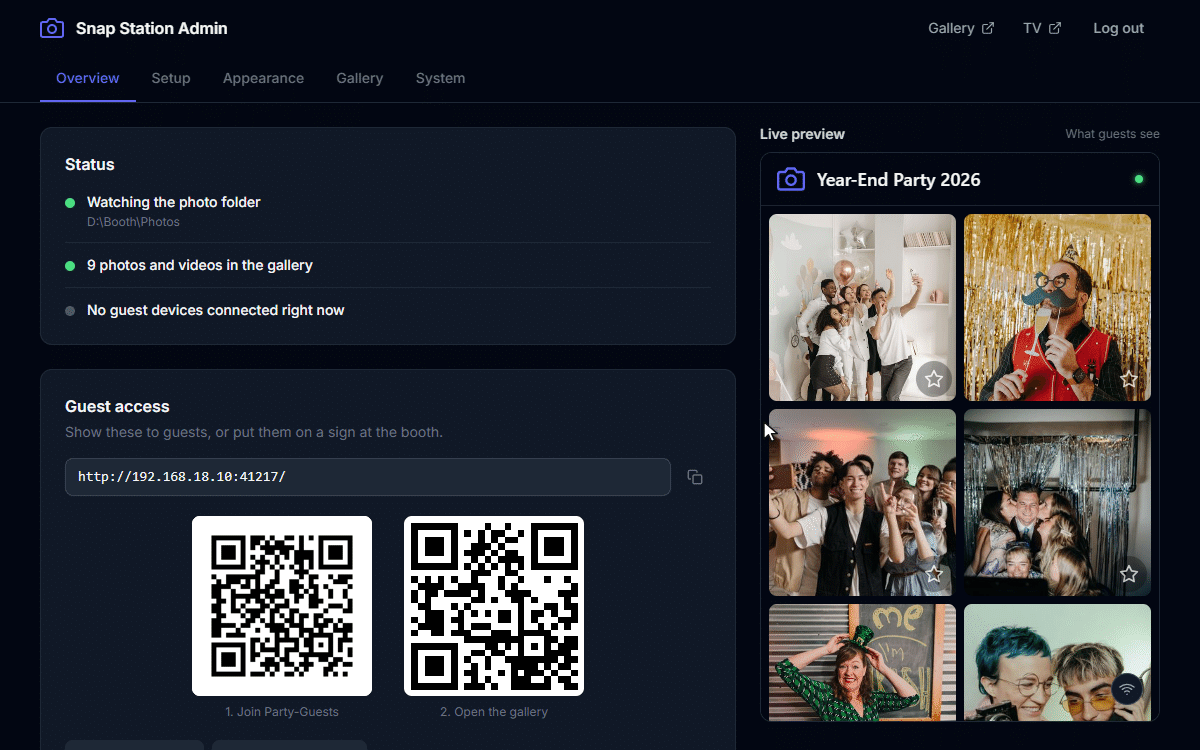Star the photo of man with mustache prop
This screenshot has height=750, width=1200.
1129,379
